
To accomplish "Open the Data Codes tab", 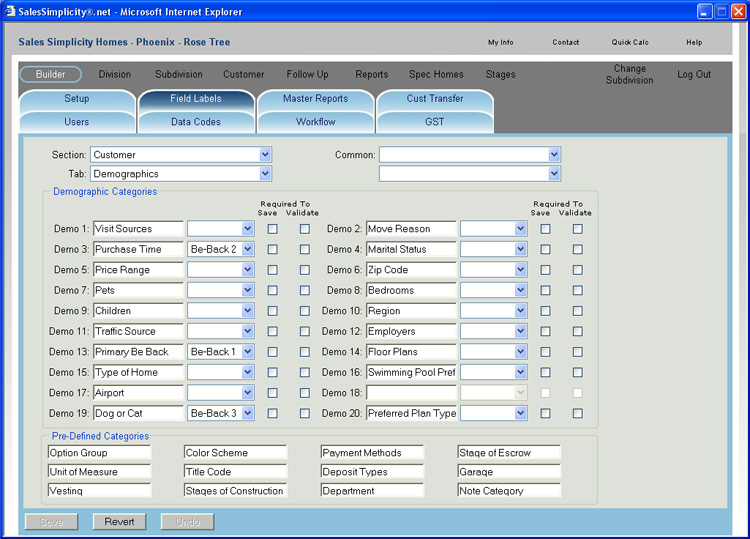I will tap(196, 122).
